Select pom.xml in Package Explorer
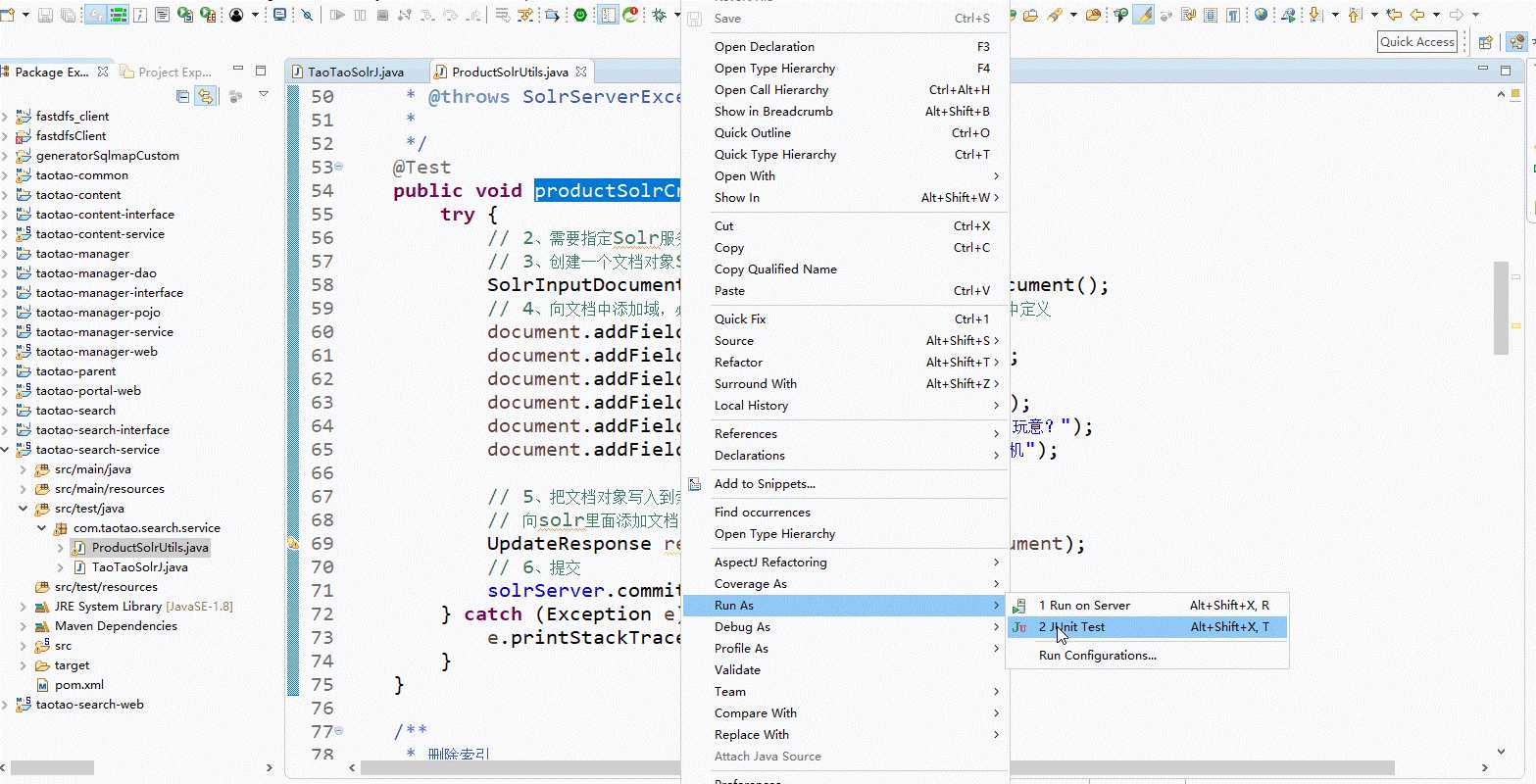The image size is (1536, 784). (78, 684)
